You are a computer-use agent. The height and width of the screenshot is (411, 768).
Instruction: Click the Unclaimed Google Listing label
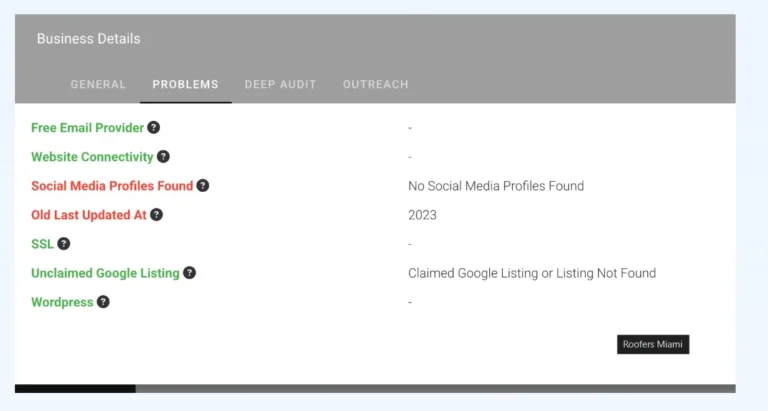tap(105, 273)
